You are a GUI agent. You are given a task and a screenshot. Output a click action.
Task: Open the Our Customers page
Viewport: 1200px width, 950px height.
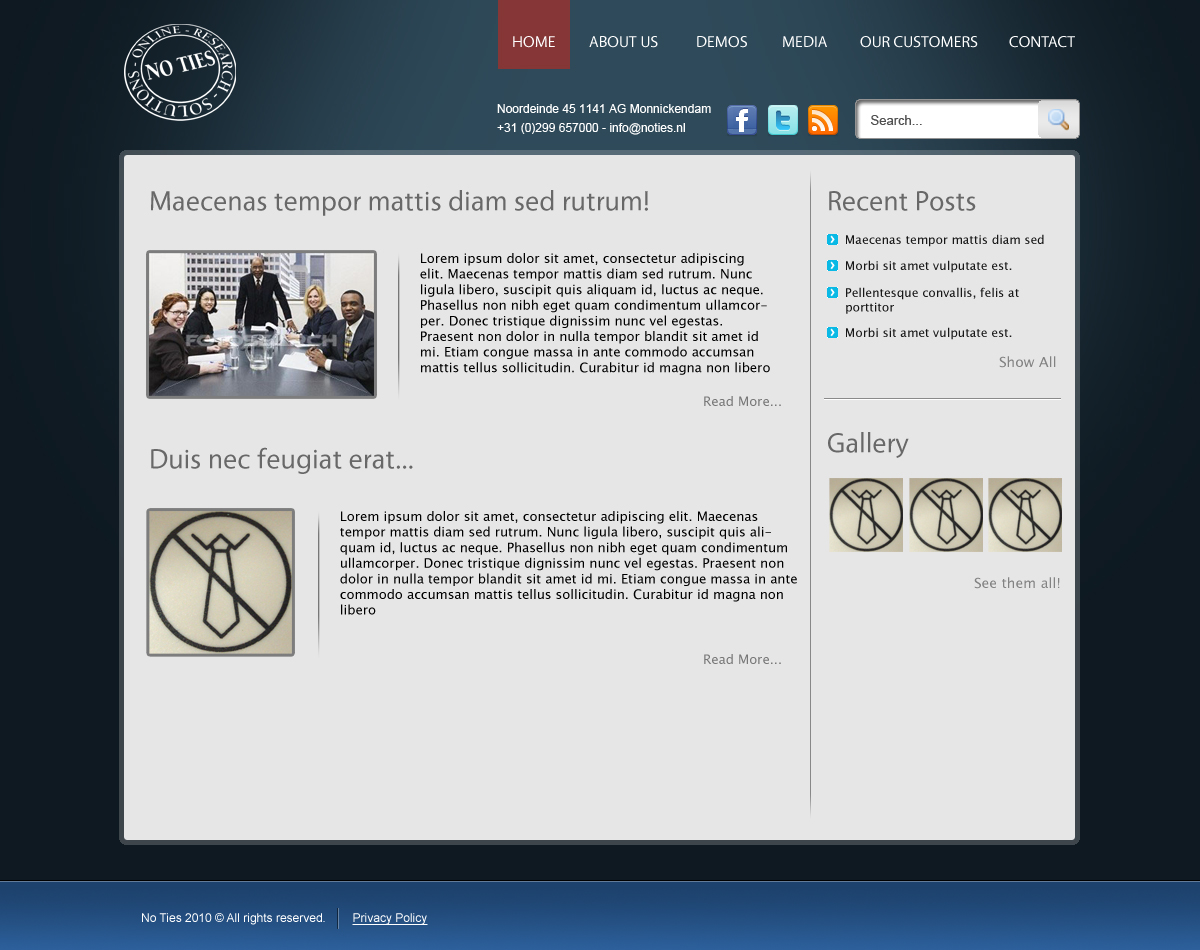(919, 42)
